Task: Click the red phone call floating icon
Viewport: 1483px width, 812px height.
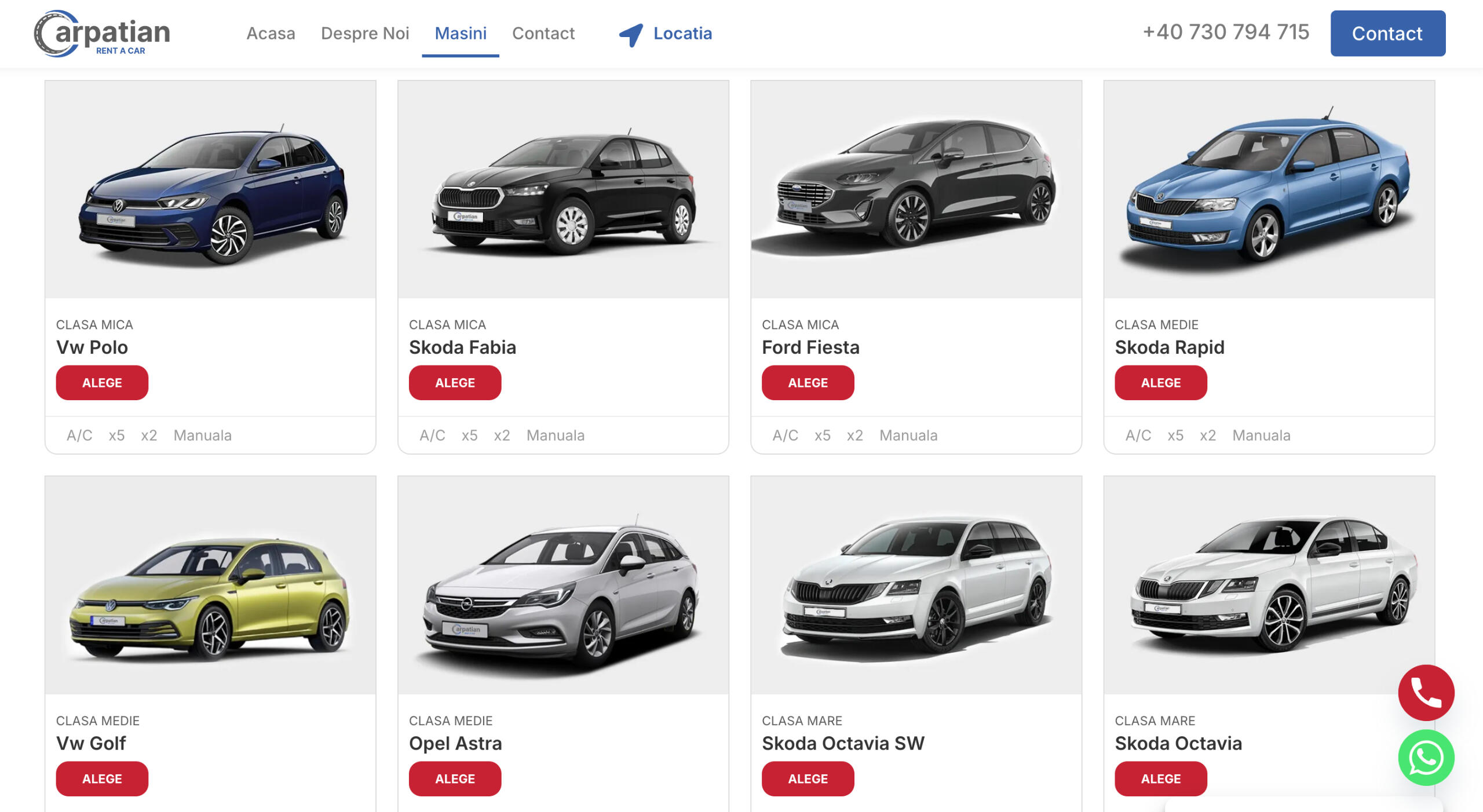Action: click(x=1426, y=692)
